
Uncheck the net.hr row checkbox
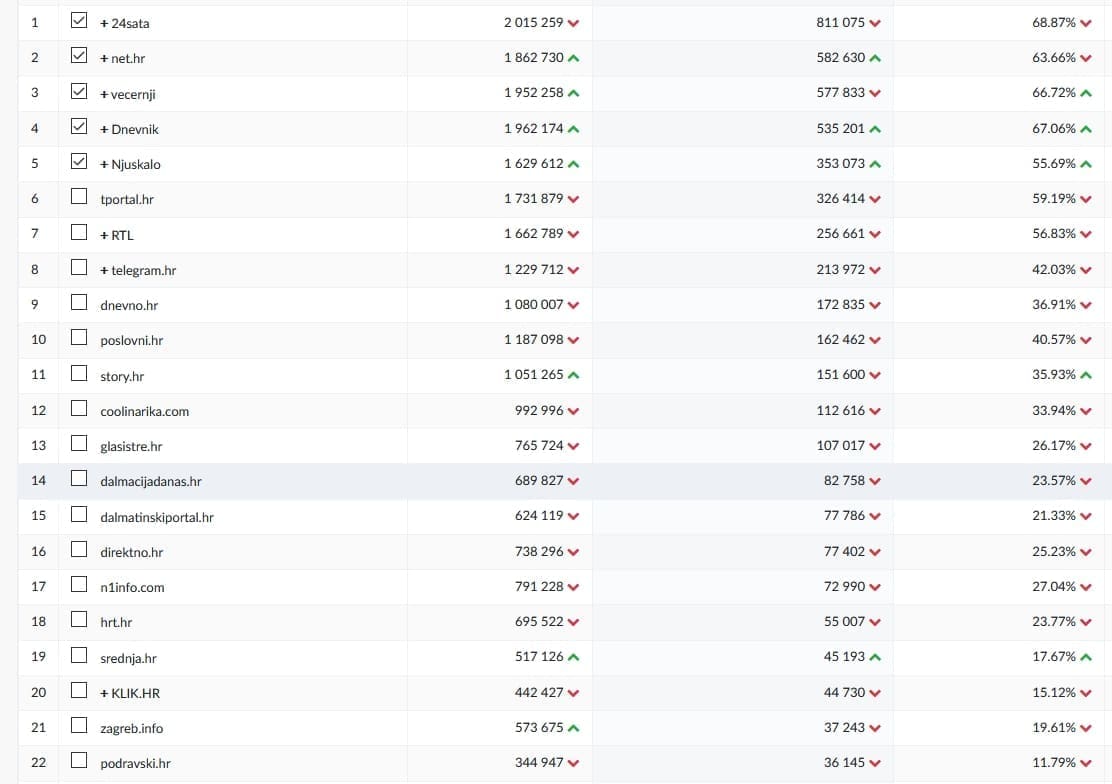pyautogui.click(x=79, y=57)
